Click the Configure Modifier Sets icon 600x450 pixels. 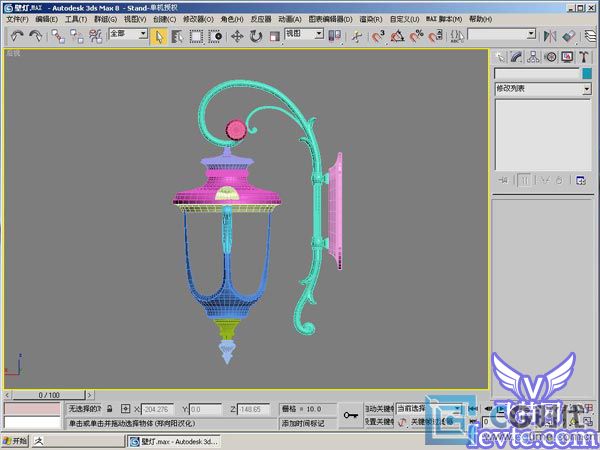click(x=581, y=180)
